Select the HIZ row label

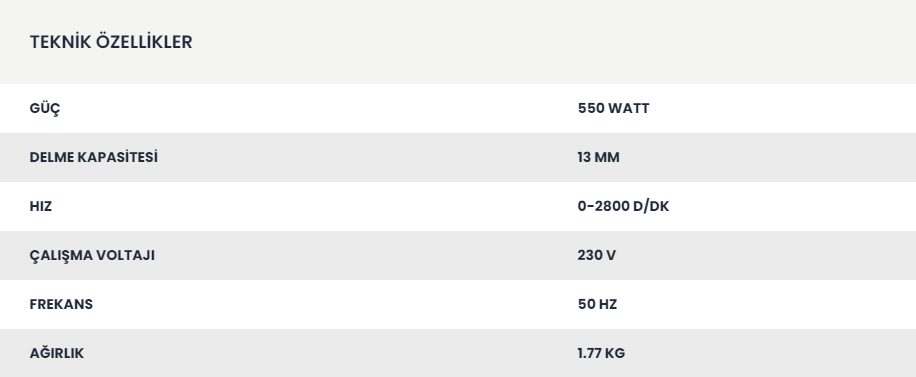pos(41,206)
